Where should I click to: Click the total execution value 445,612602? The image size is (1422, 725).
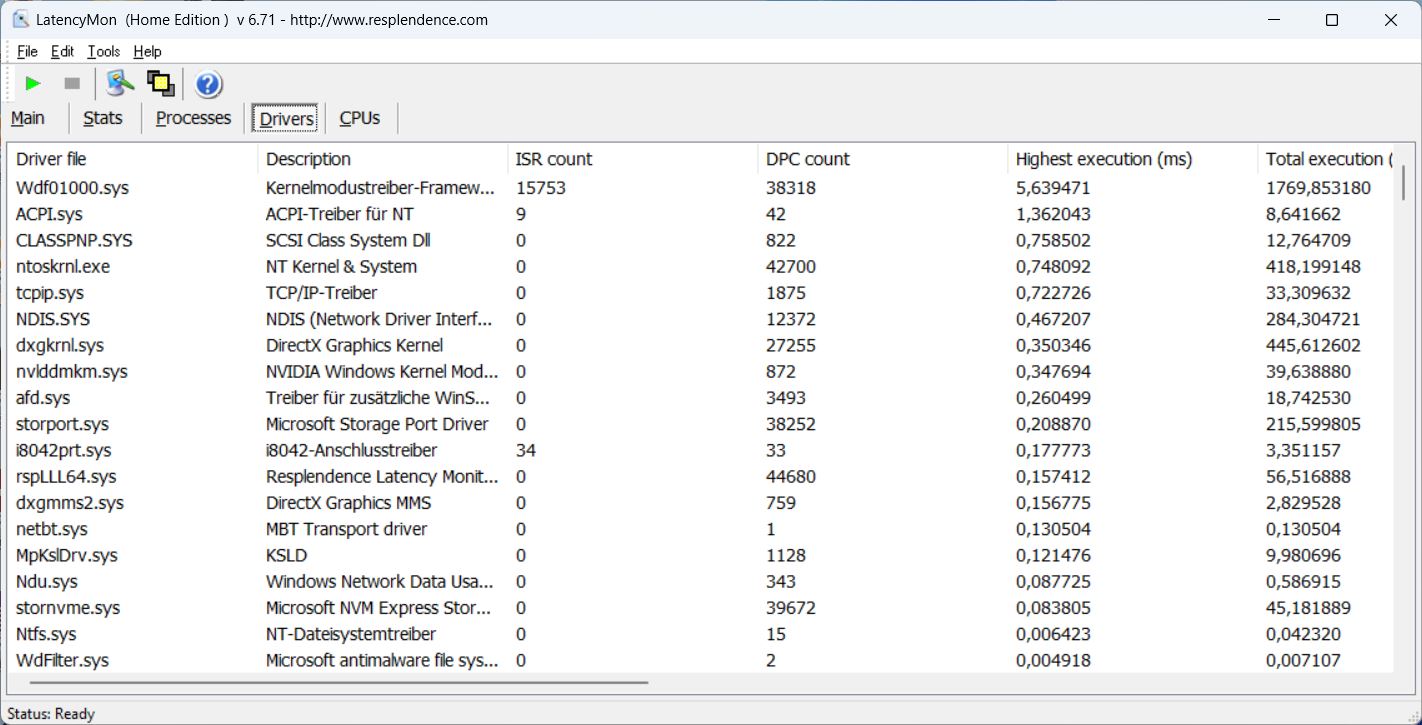click(x=1313, y=345)
